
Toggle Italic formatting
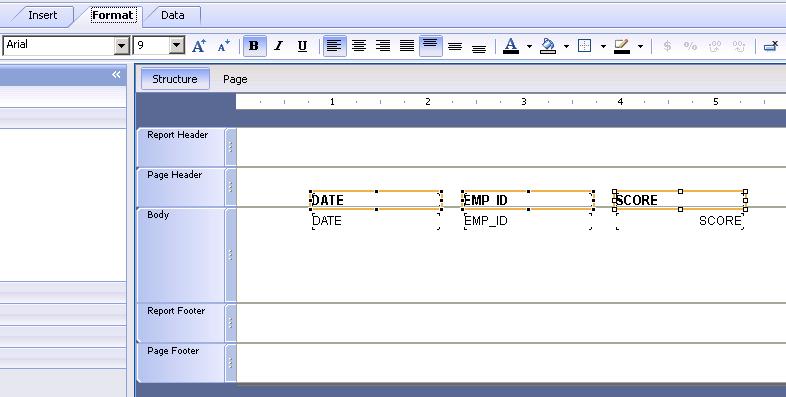278,46
